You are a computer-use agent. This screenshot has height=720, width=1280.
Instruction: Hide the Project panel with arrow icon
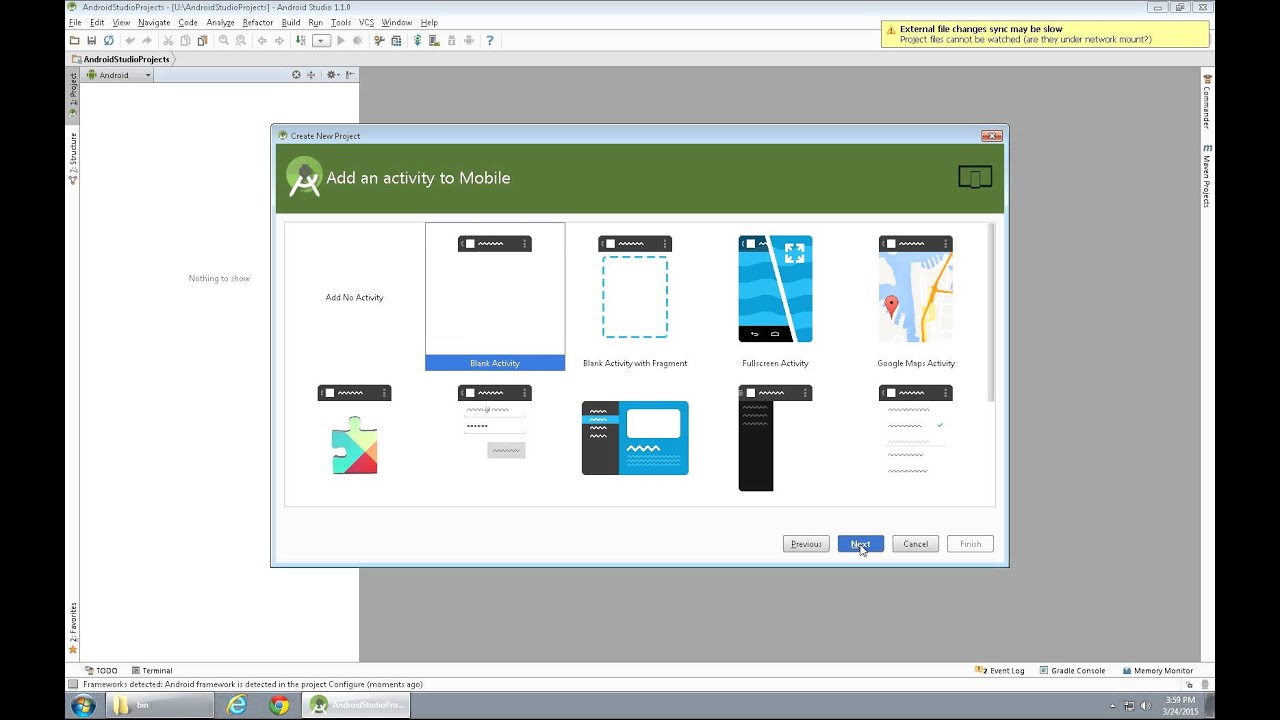coord(350,75)
